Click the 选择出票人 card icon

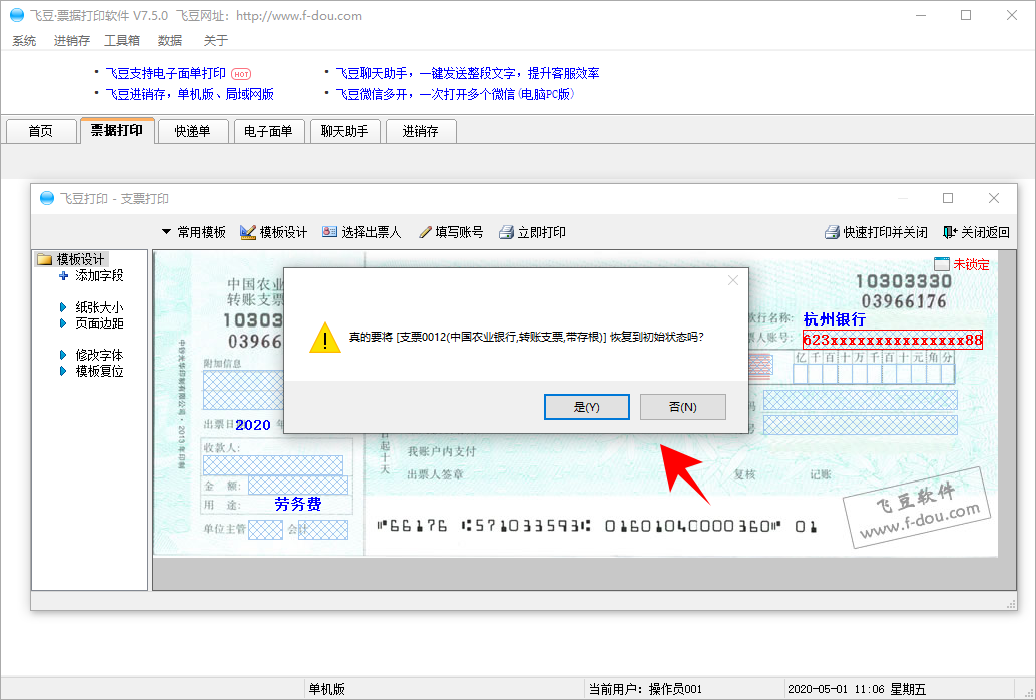pos(329,231)
